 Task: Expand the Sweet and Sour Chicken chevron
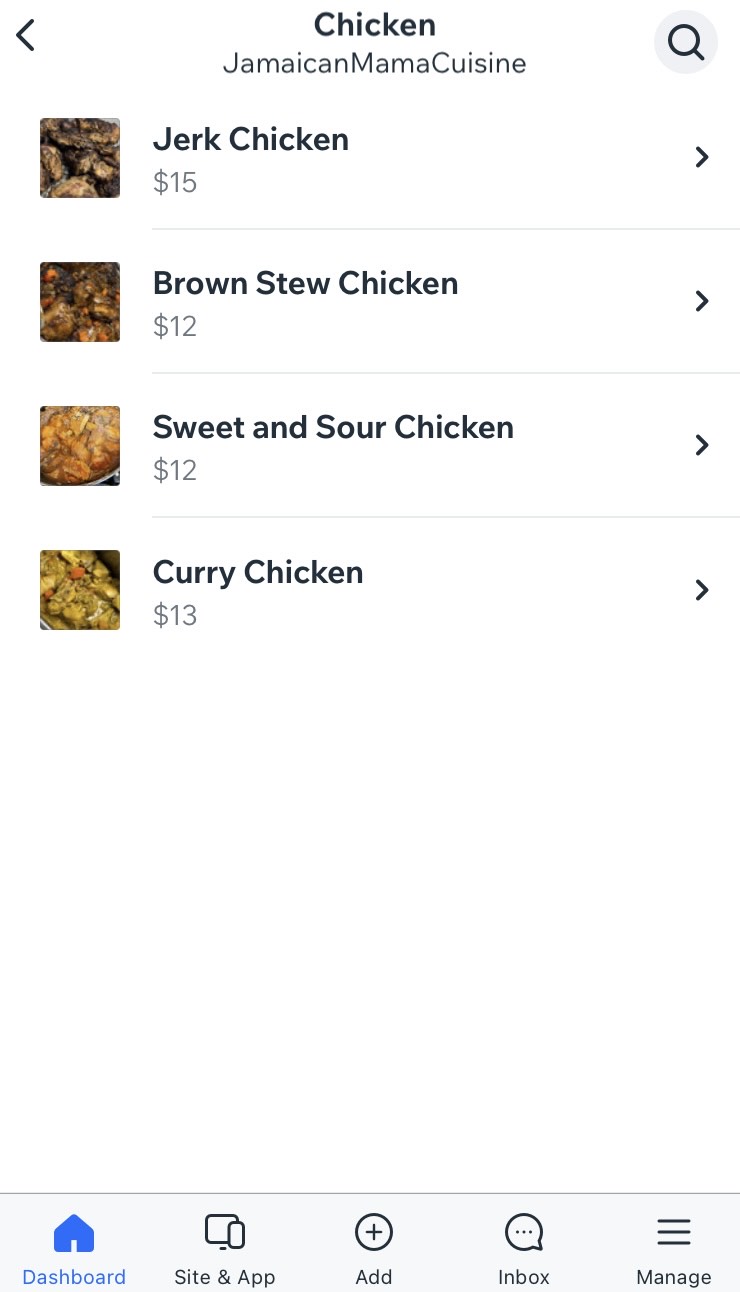pos(702,445)
